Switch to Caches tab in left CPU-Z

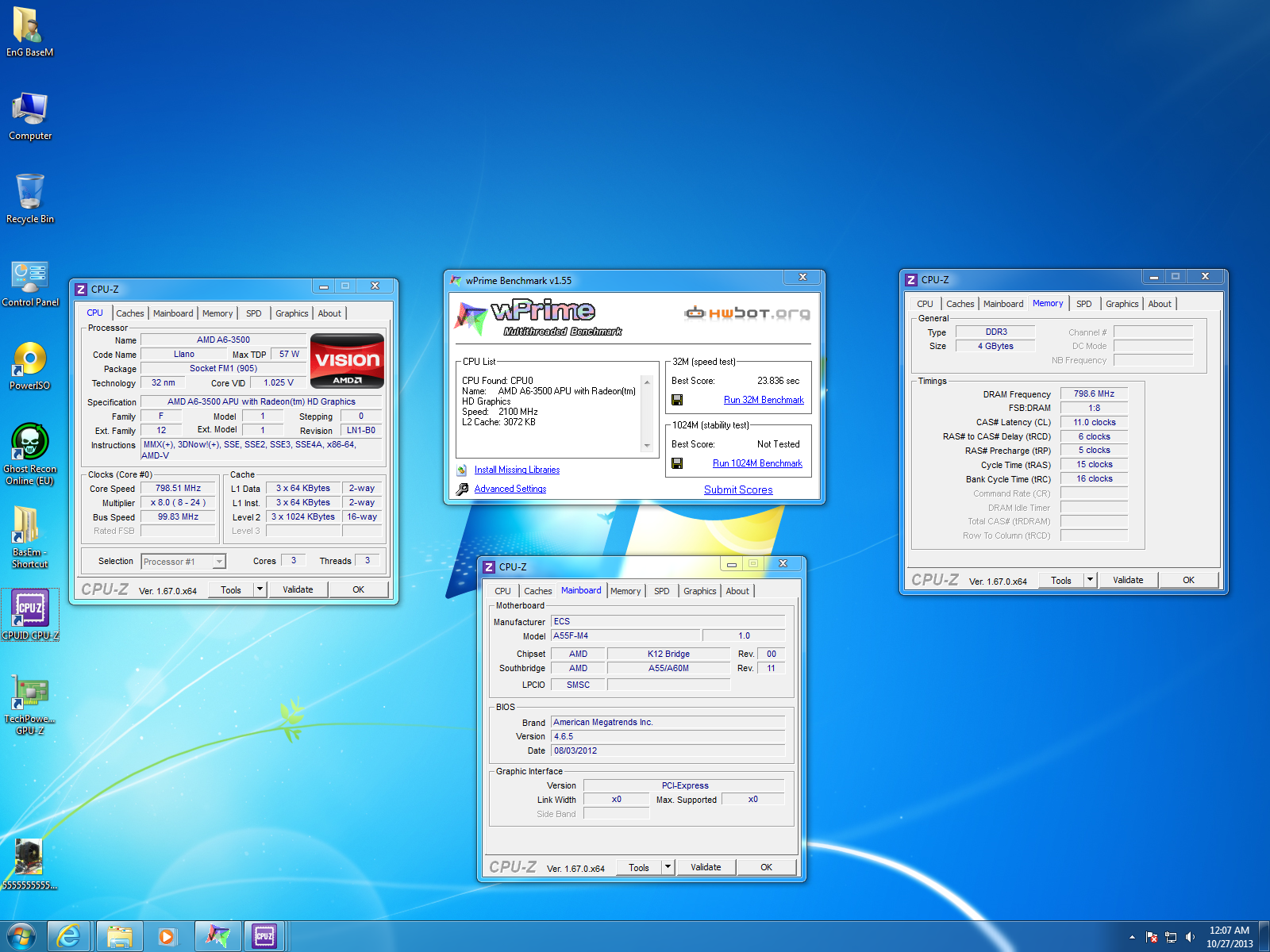click(130, 313)
